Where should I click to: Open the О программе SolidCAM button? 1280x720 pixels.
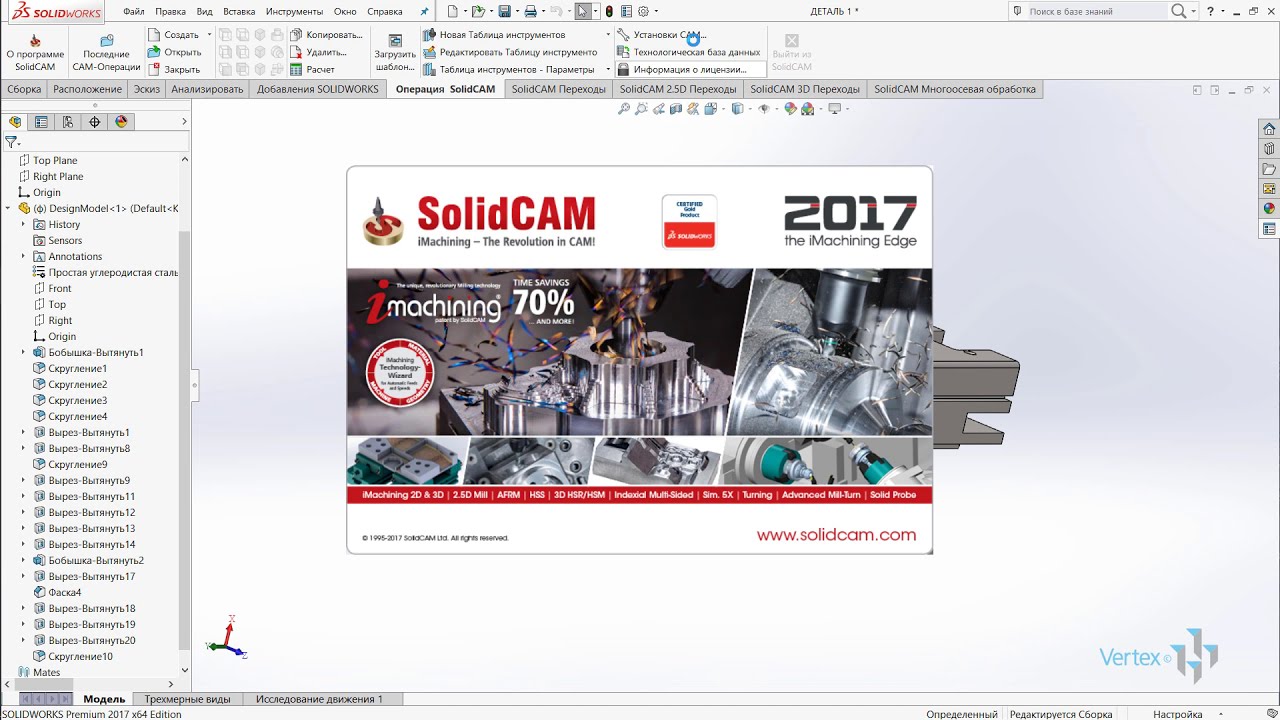pos(35,52)
